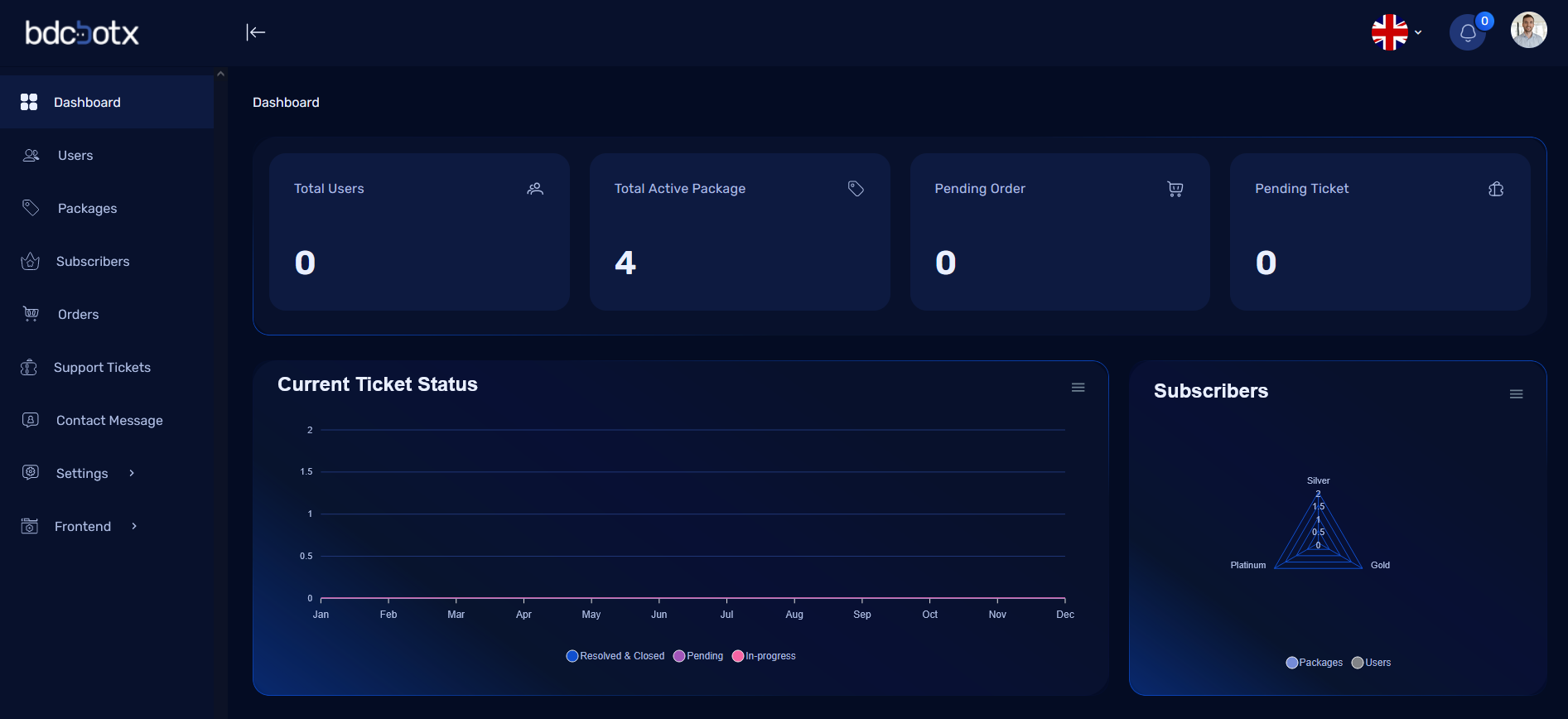Open the Subscribers sidebar item
Screen dimensions: 1568x719
[92, 261]
